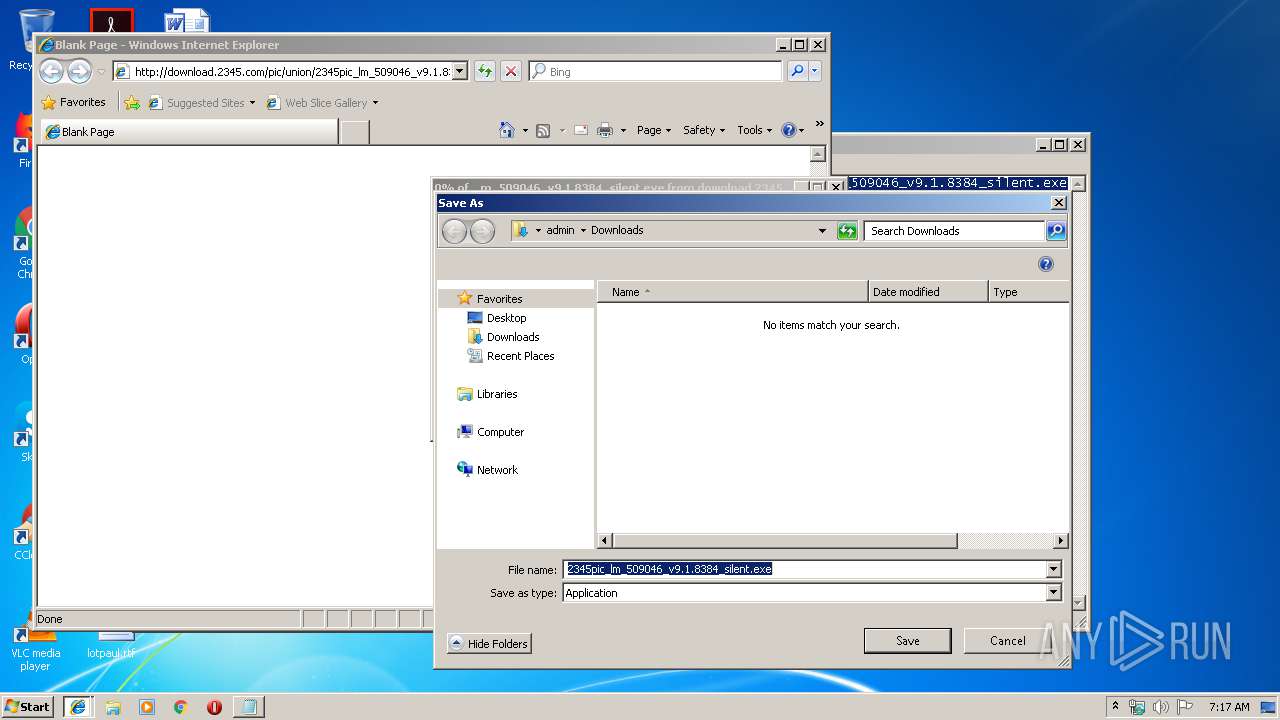Open Web Slice Gallery link
Viewport: 1280px width, 720px height.
tap(322, 102)
